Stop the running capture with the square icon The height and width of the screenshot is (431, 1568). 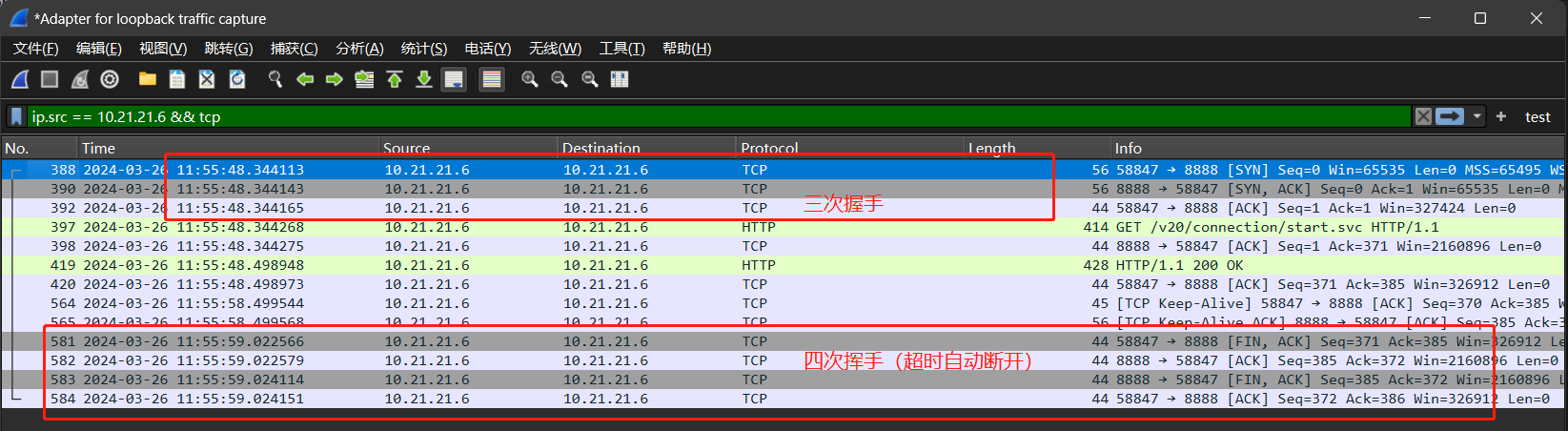(x=50, y=79)
